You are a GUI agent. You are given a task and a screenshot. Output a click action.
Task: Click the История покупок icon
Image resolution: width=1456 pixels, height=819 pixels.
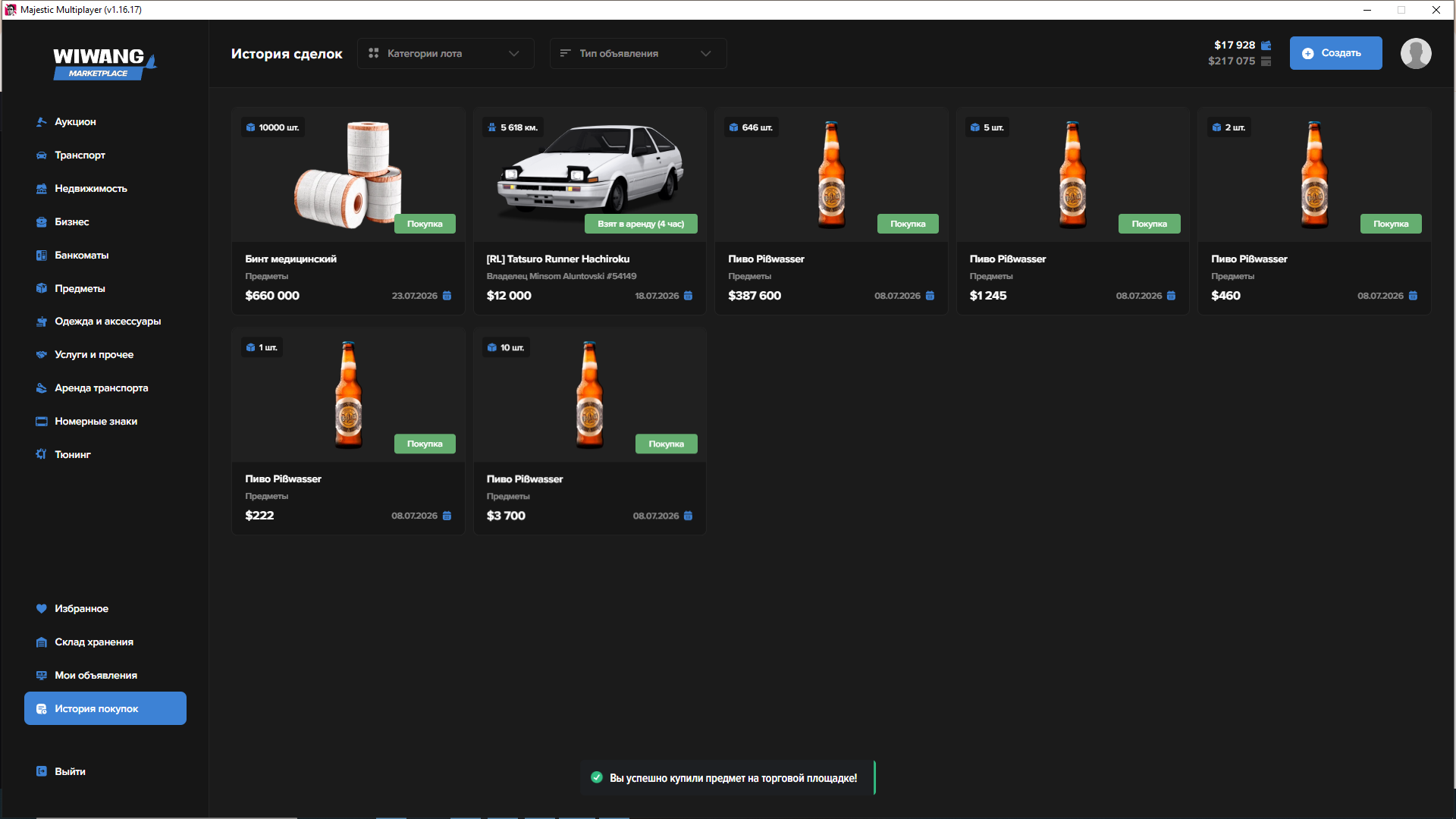pos(42,709)
